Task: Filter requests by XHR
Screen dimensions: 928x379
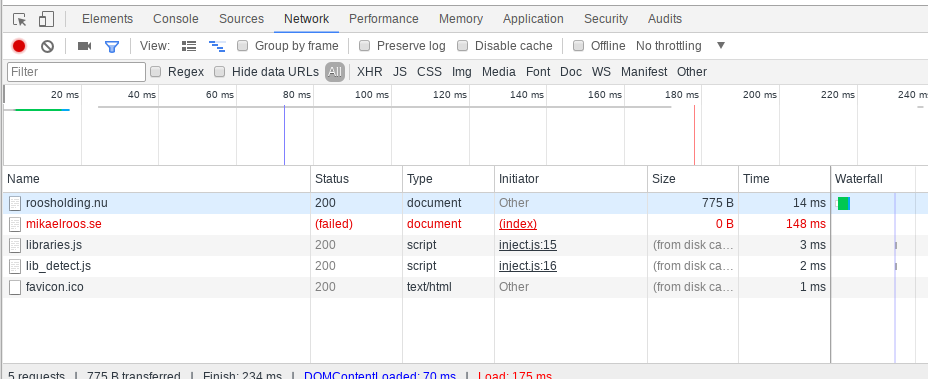Action: 370,72
